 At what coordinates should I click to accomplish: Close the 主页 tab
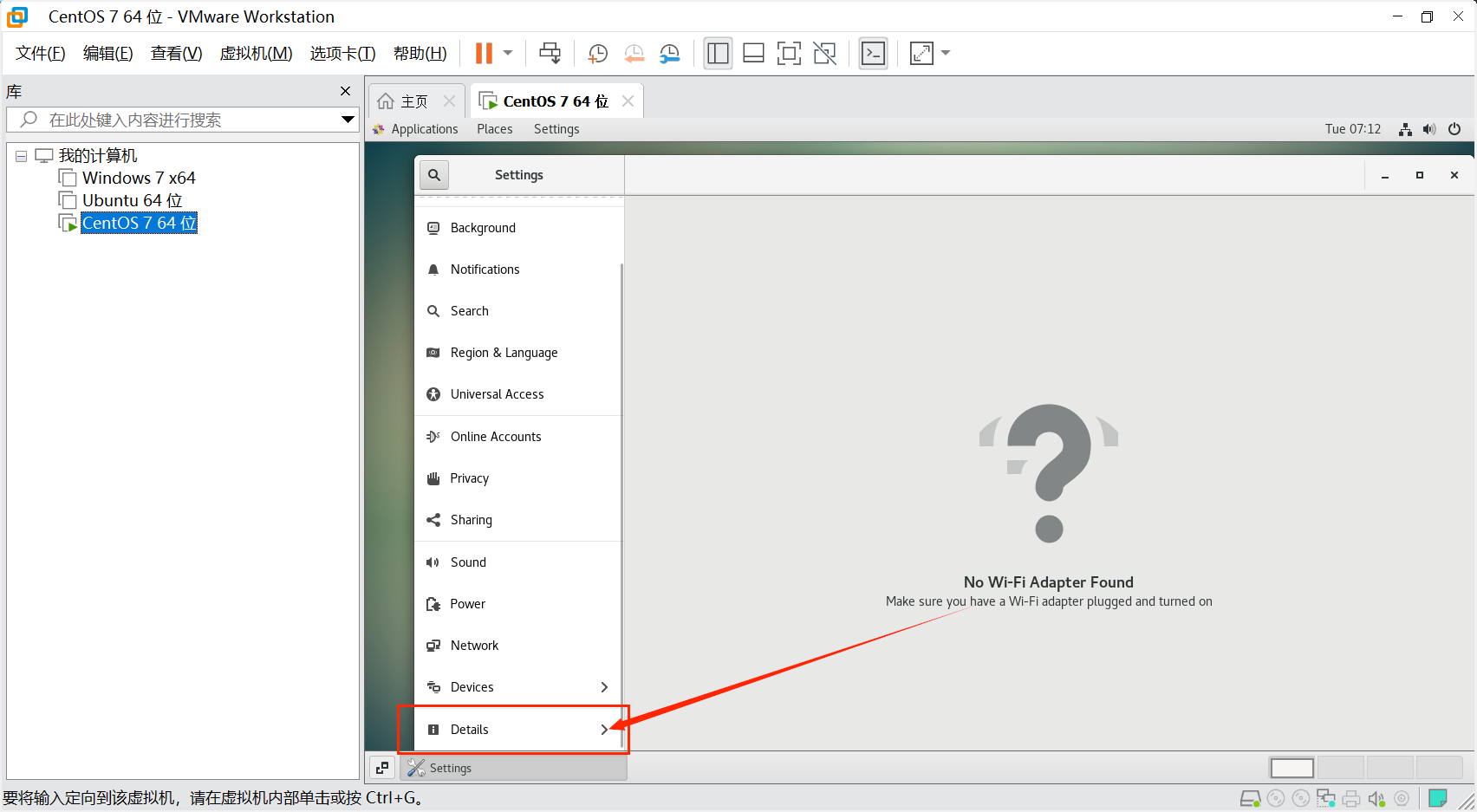click(449, 101)
